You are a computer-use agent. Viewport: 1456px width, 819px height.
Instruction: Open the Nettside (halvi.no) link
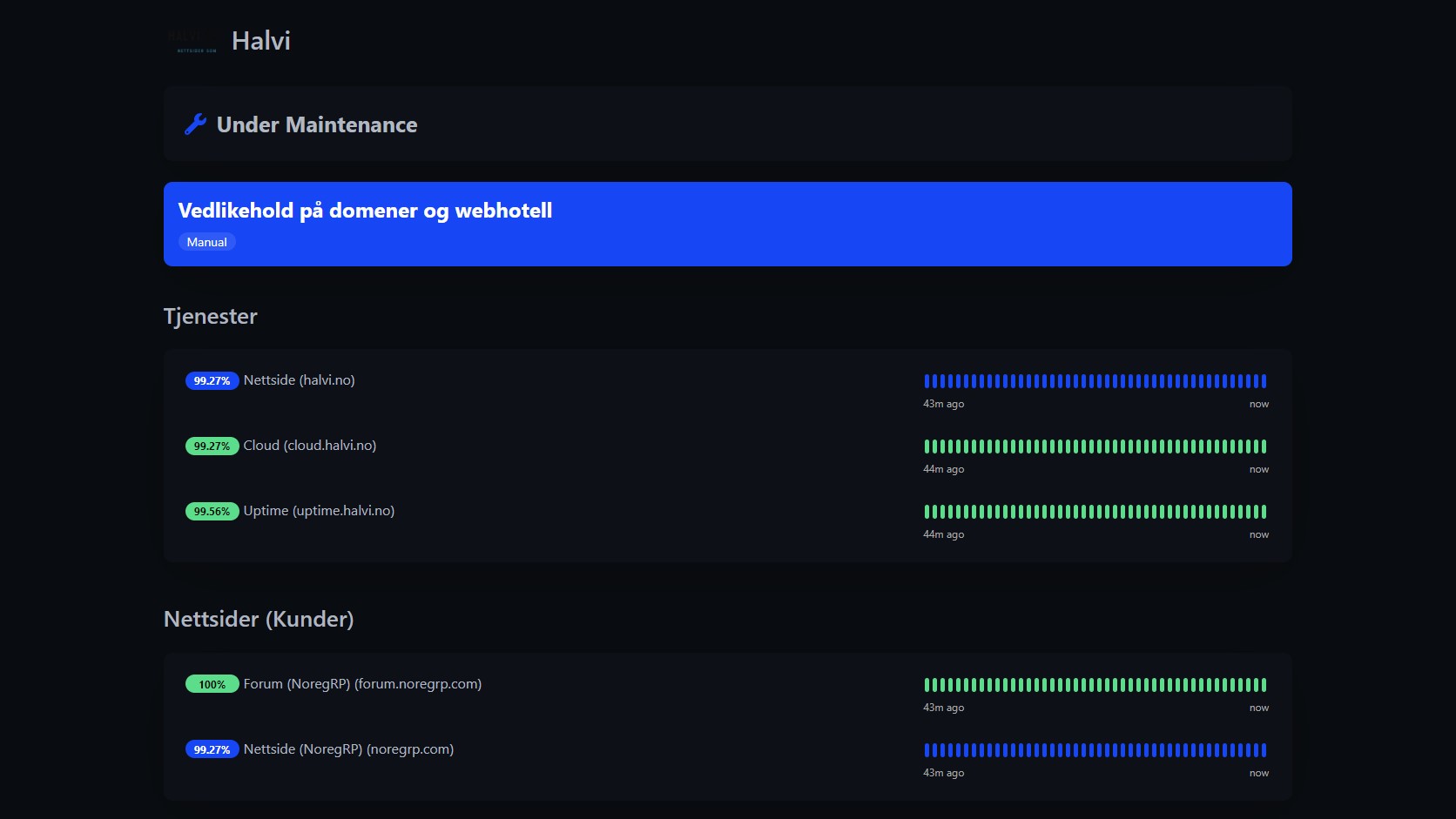coord(299,380)
